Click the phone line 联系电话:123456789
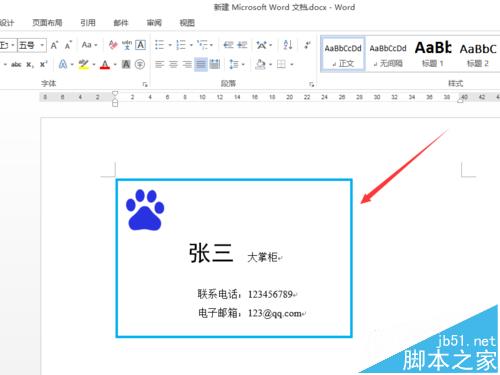 click(x=245, y=294)
